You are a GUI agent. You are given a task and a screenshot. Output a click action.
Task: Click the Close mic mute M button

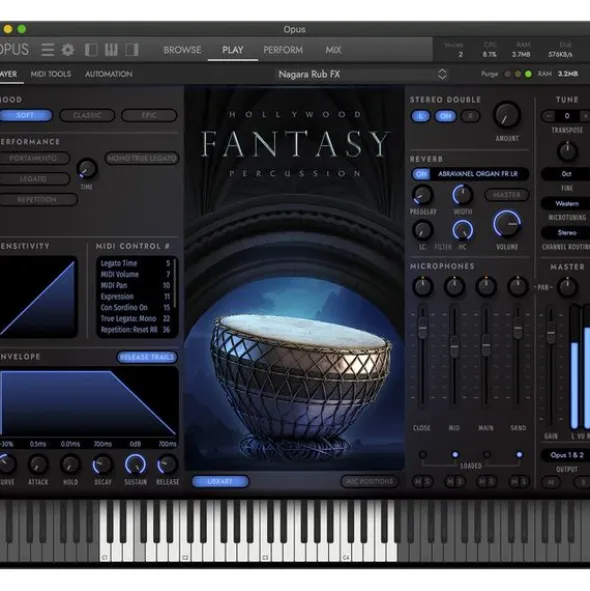pyautogui.click(x=418, y=481)
